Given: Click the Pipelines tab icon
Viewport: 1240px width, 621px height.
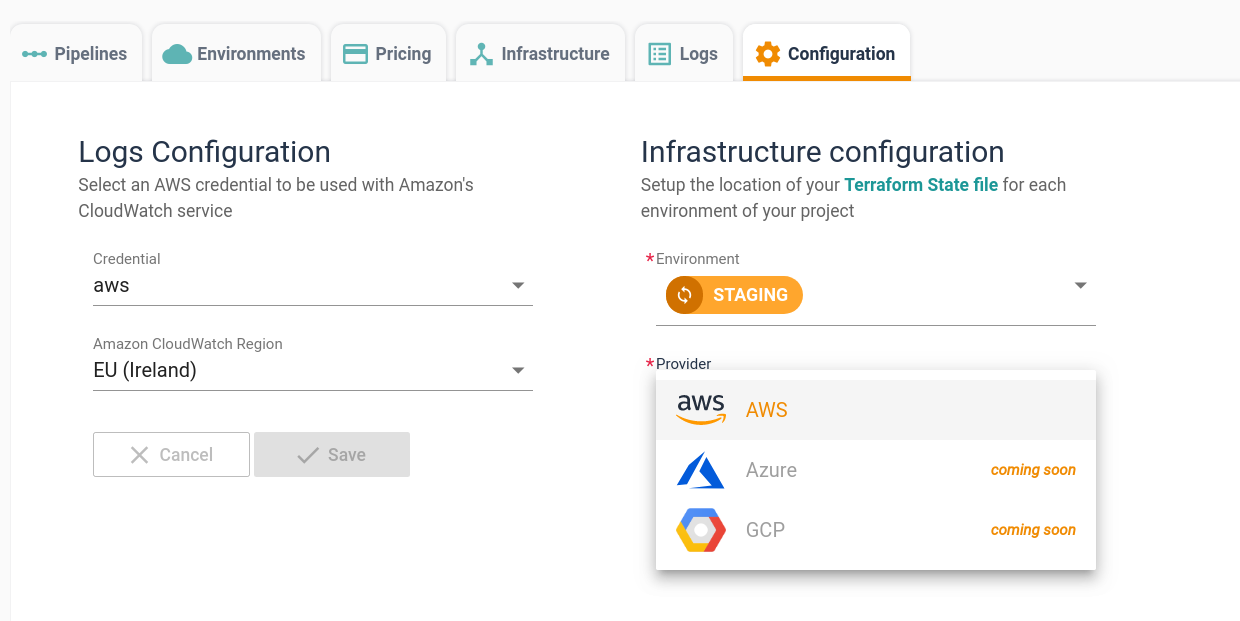Looking at the screenshot, I should pos(34,53).
